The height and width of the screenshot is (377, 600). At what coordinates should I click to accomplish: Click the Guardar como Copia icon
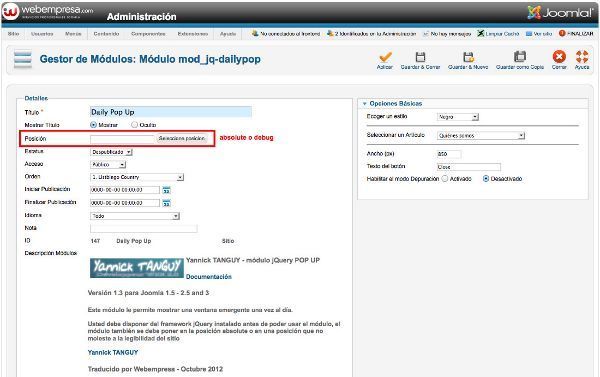pos(520,57)
